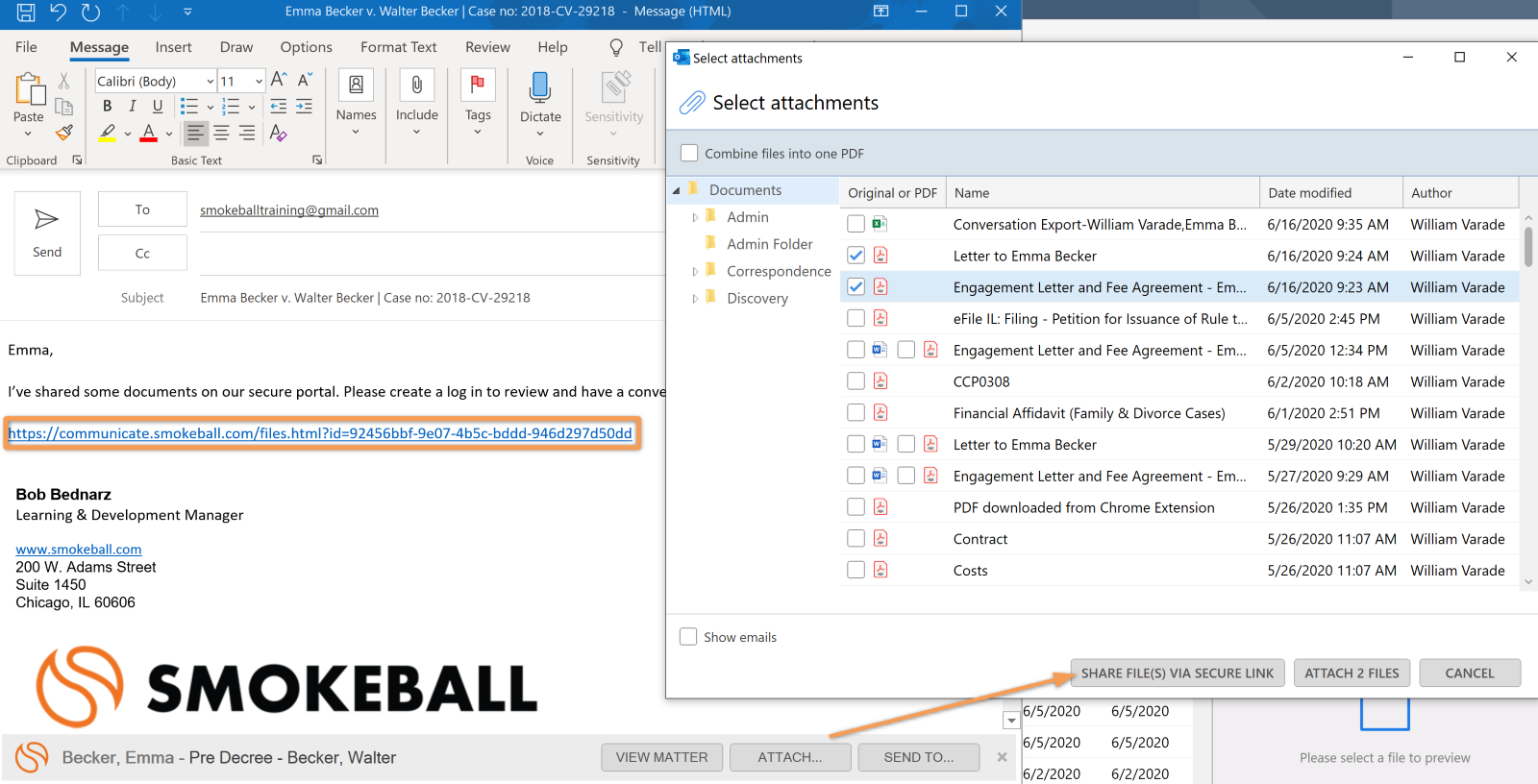Click the numbered list icon
The image size is (1538, 784).
[231, 107]
